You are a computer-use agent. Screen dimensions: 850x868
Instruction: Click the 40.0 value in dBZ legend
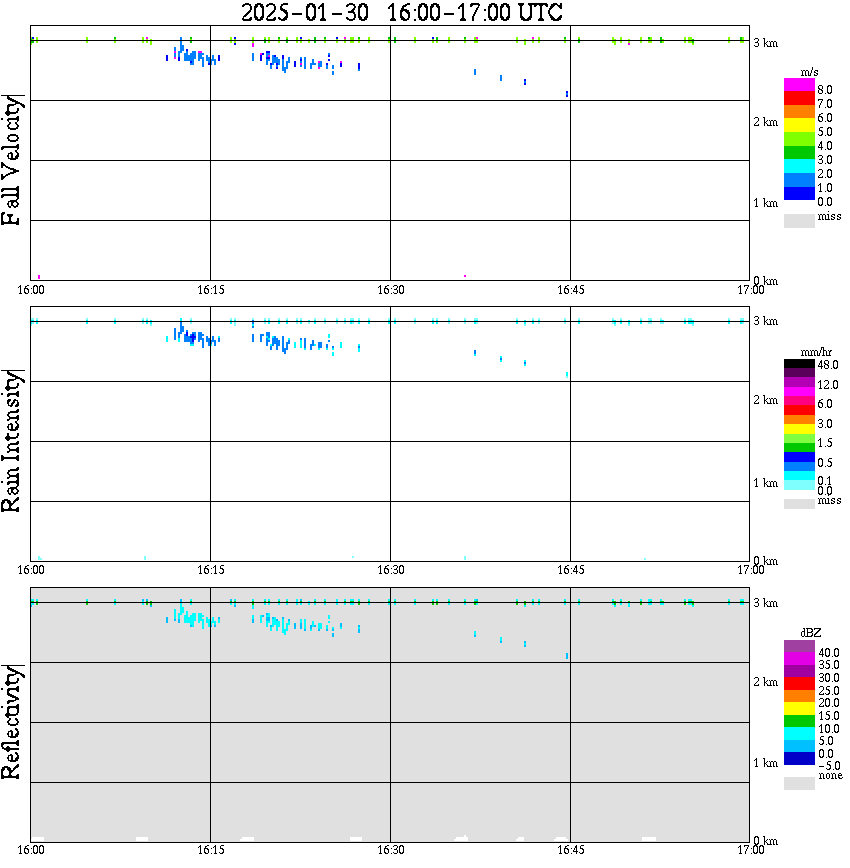tap(829, 653)
